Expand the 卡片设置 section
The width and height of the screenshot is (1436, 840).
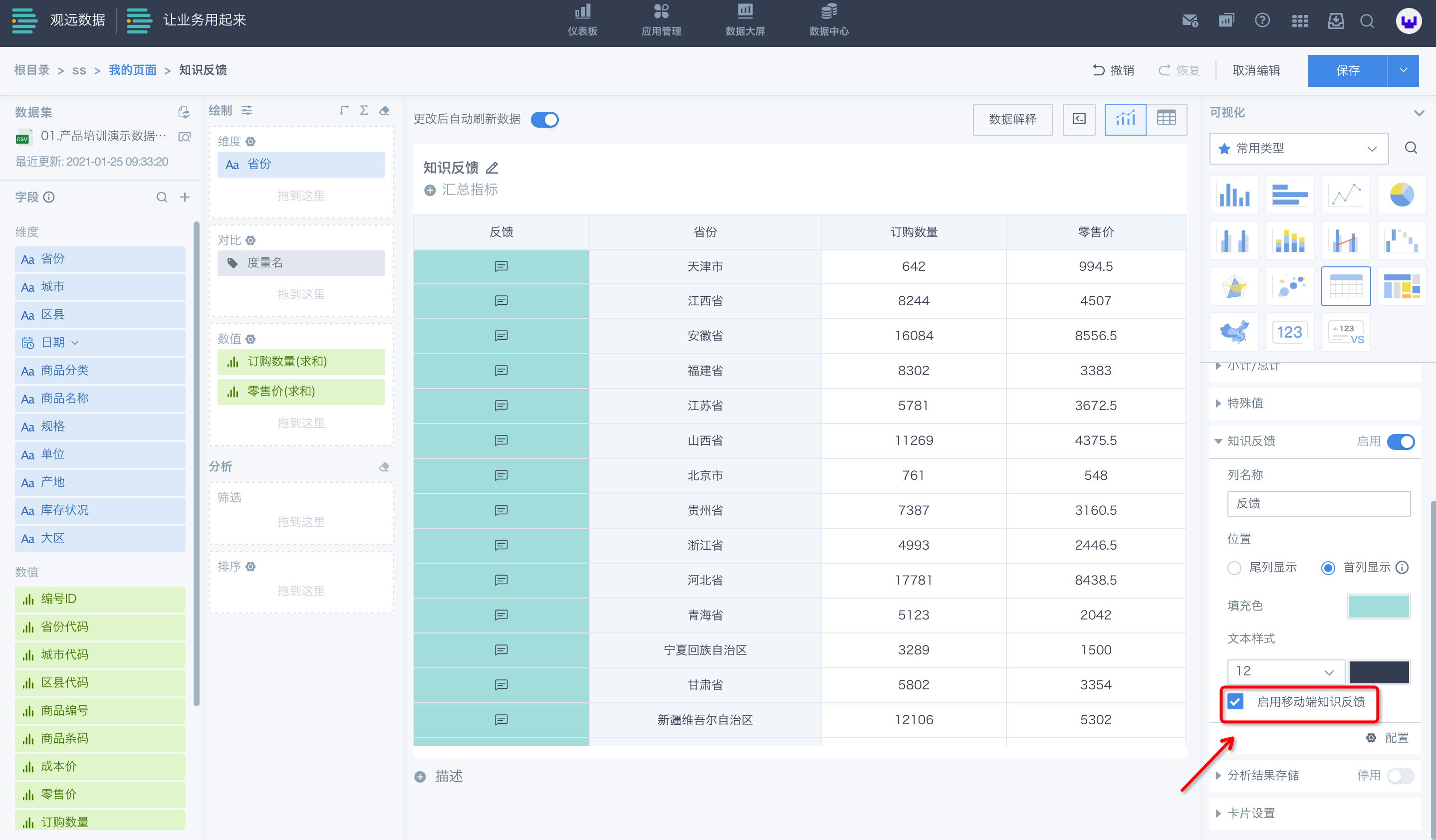click(x=1218, y=813)
